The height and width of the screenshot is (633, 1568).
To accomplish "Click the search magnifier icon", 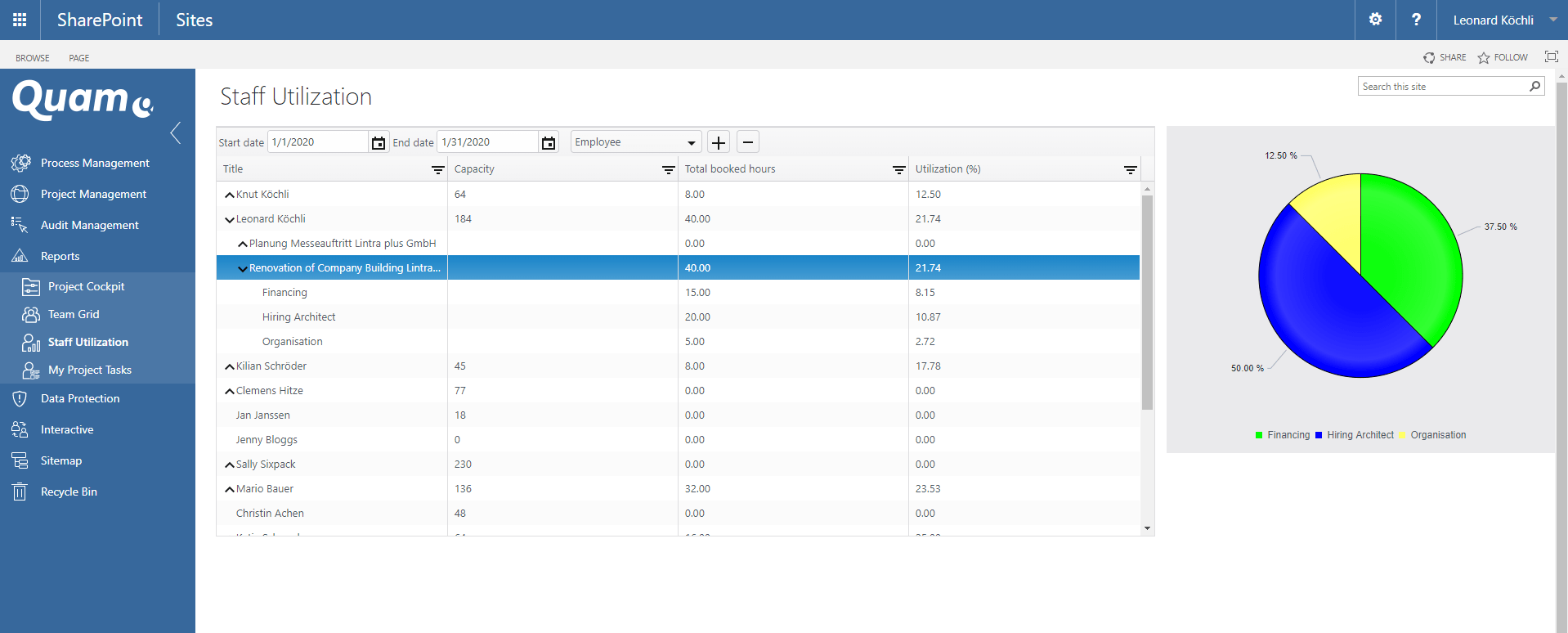I will click(x=1534, y=87).
